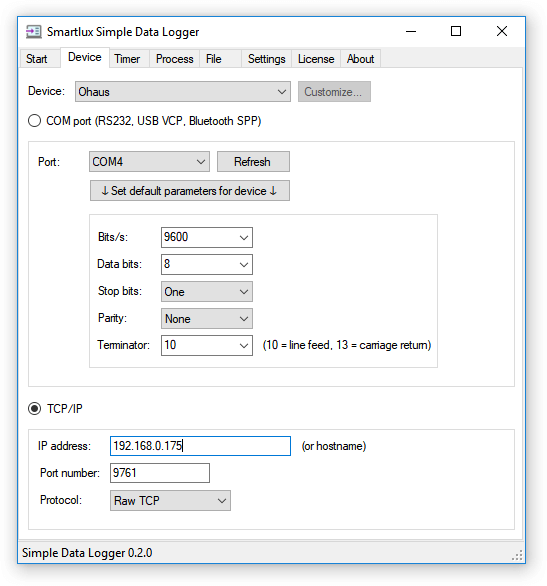Click the Smartlux app icon in title bar
Viewport: 547px width, 586px height.
coord(33,32)
